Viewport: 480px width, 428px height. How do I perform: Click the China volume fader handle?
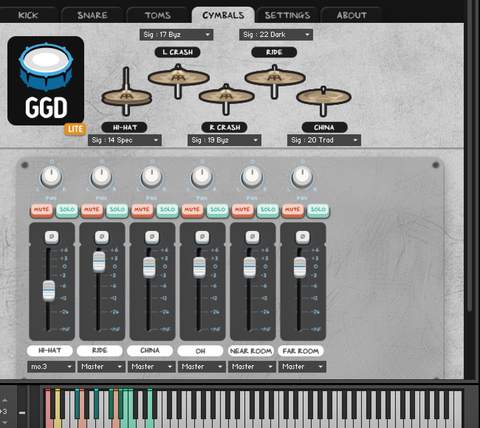tap(149, 267)
